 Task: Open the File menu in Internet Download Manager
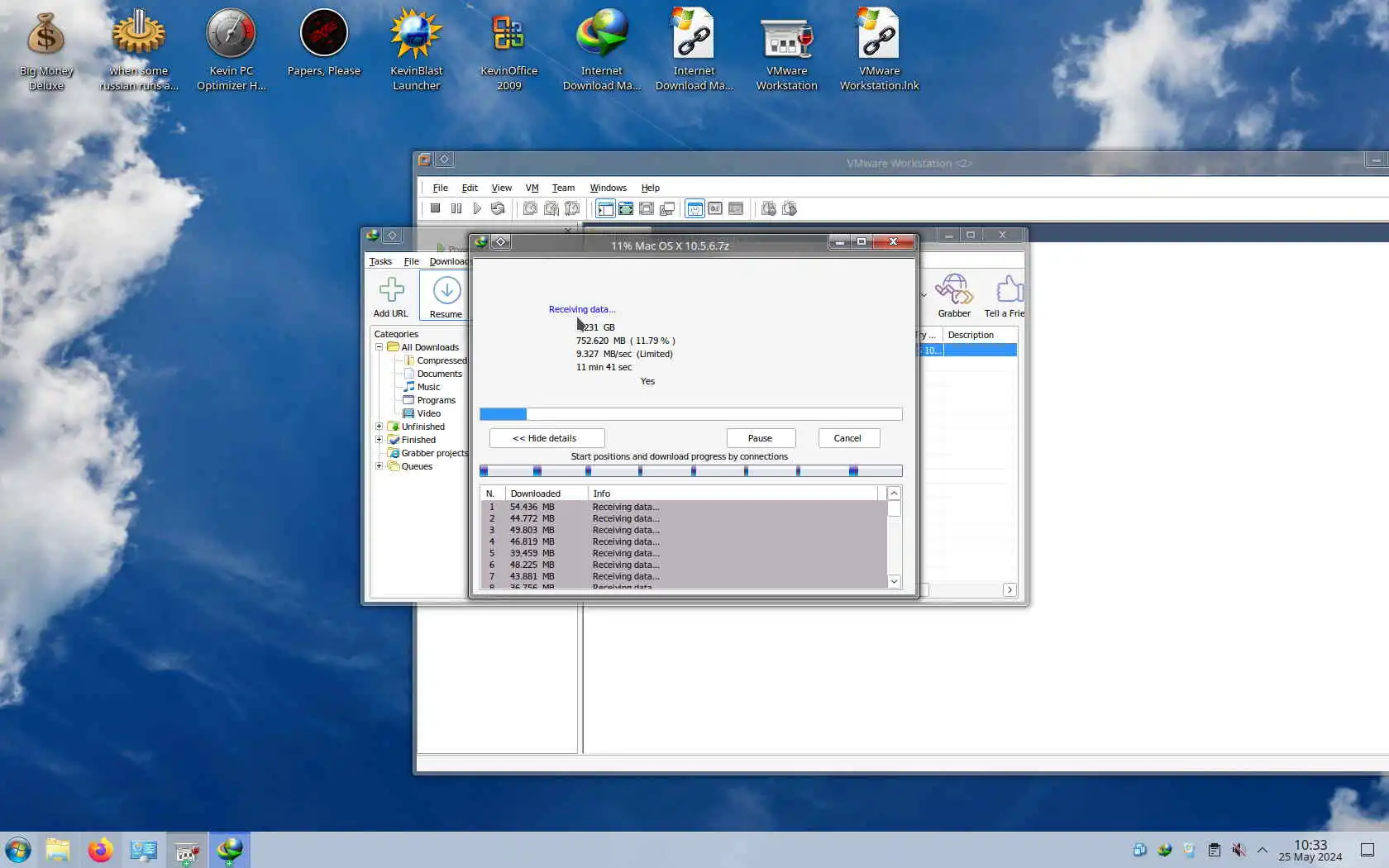pos(411,261)
